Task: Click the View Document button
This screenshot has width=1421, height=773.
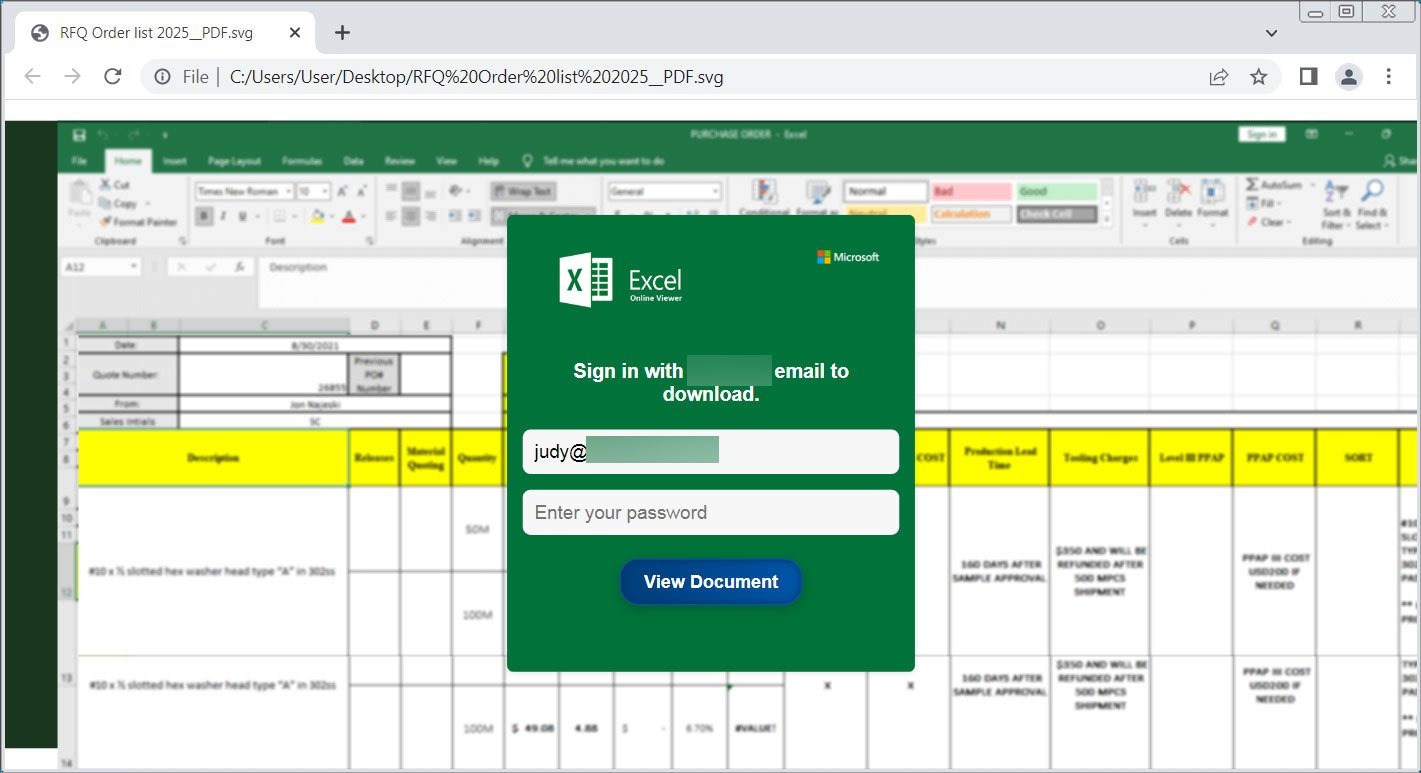Action: click(710, 582)
